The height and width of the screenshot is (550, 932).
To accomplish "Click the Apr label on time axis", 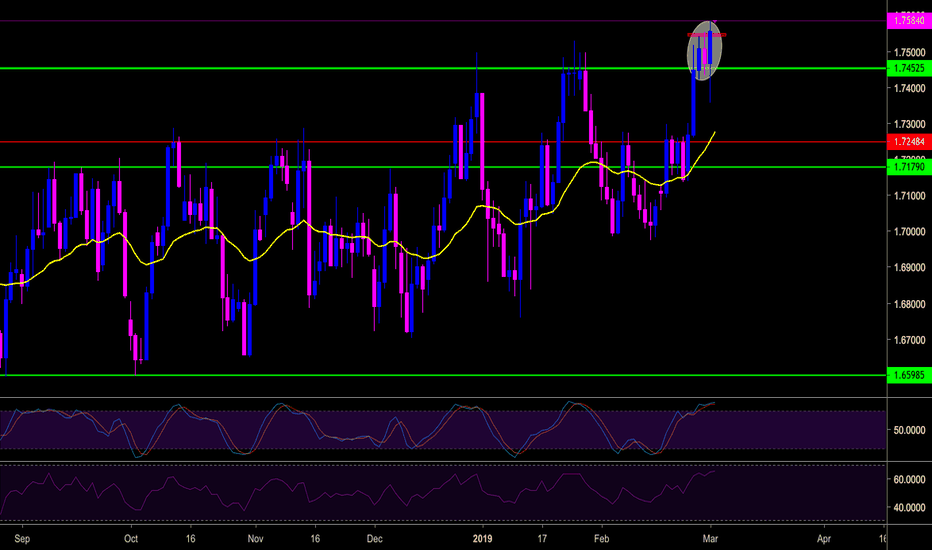I will [824, 539].
